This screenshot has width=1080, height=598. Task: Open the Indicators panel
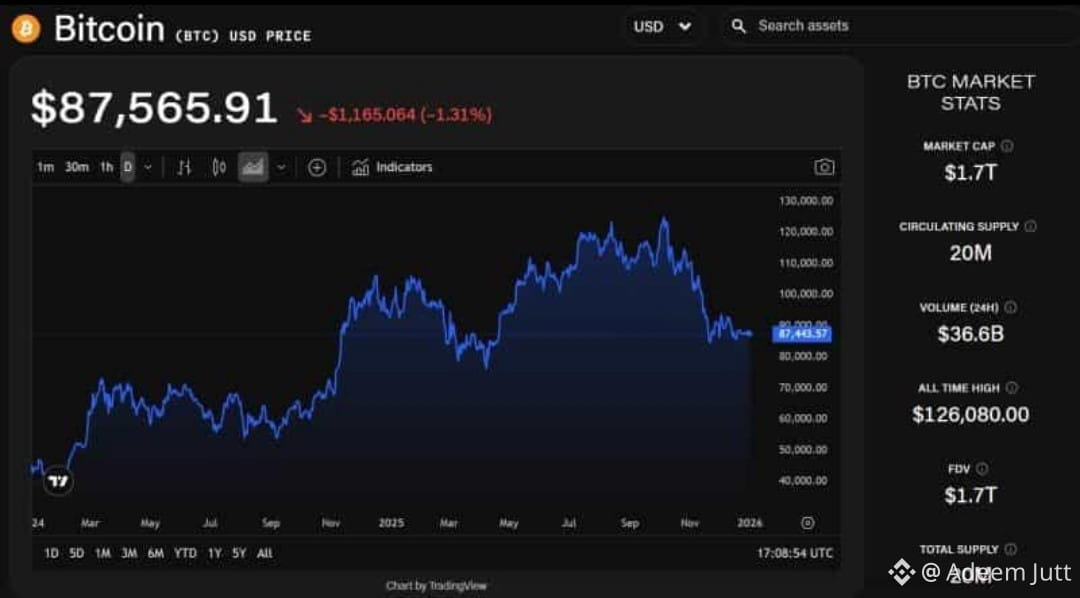[x=392, y=167]
